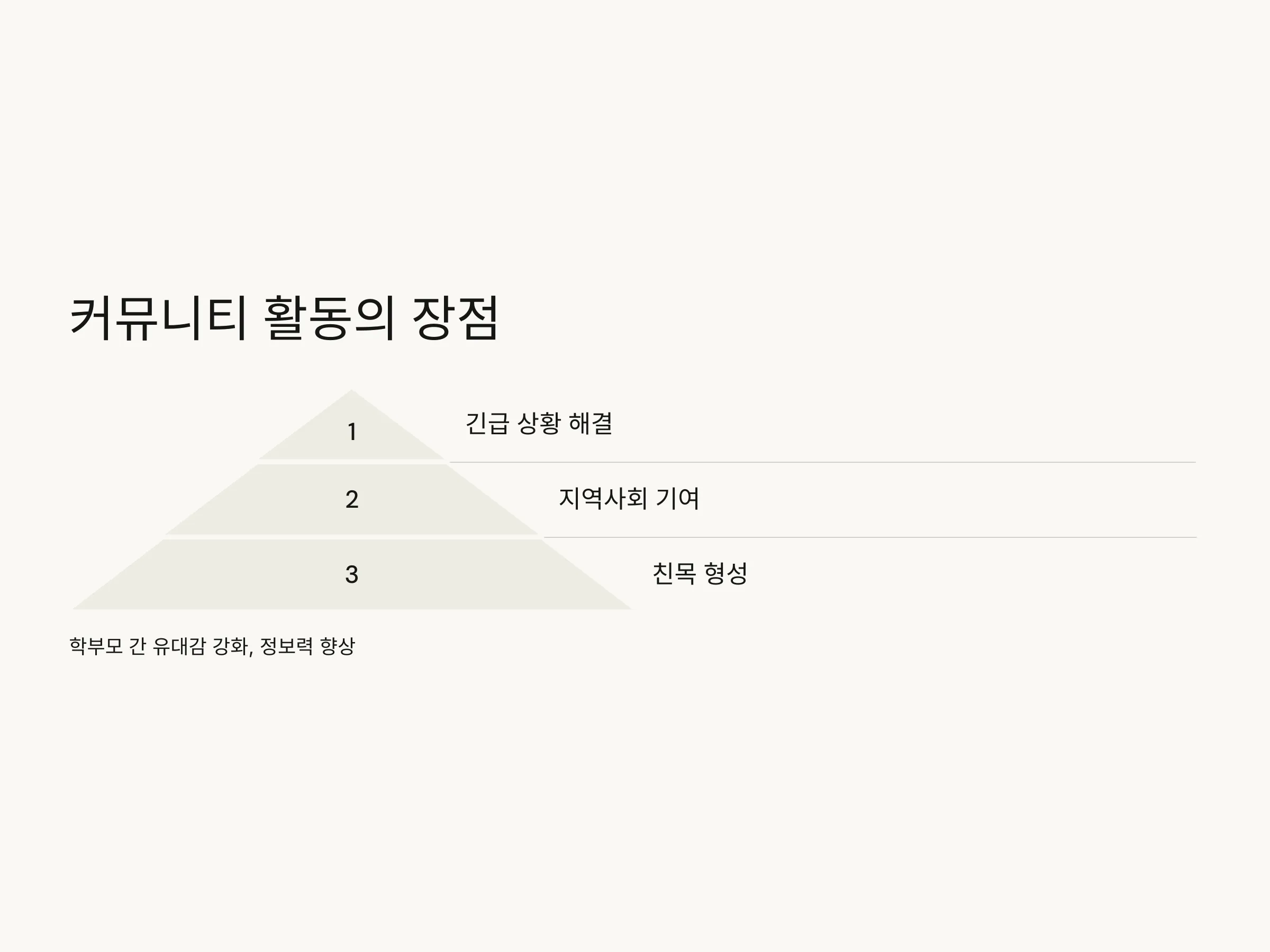Select the word "활동의" in the heading

(330, 318)
